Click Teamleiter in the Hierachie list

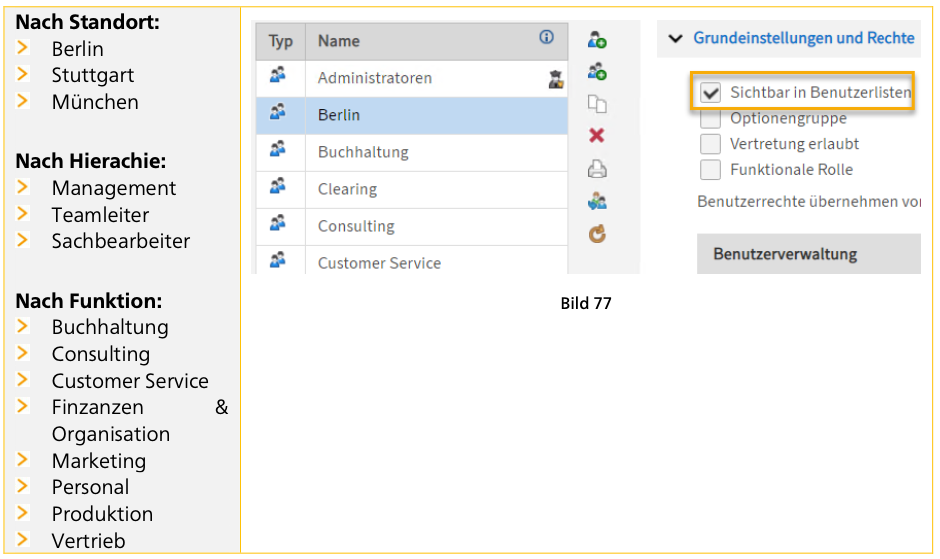100,215
